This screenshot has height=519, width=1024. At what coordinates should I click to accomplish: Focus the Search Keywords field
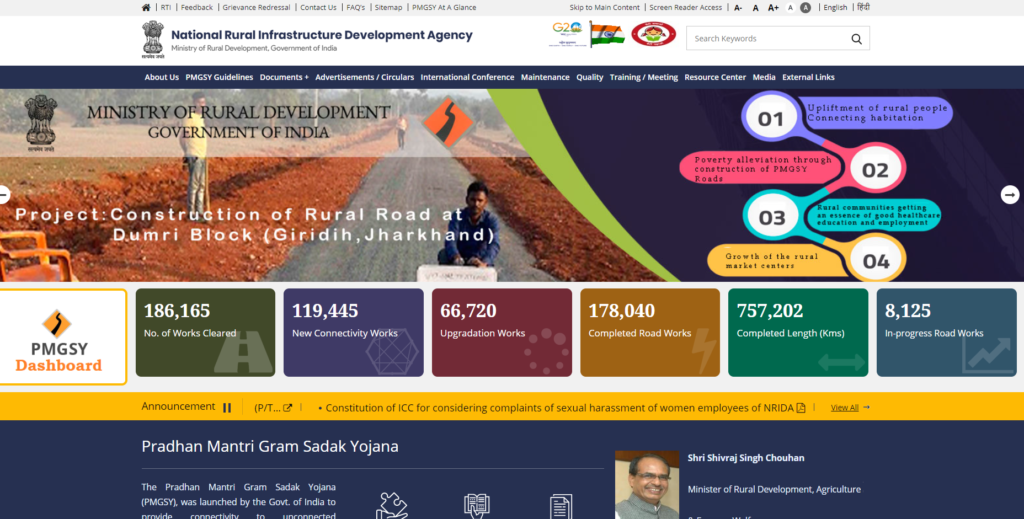pos(767,39)
